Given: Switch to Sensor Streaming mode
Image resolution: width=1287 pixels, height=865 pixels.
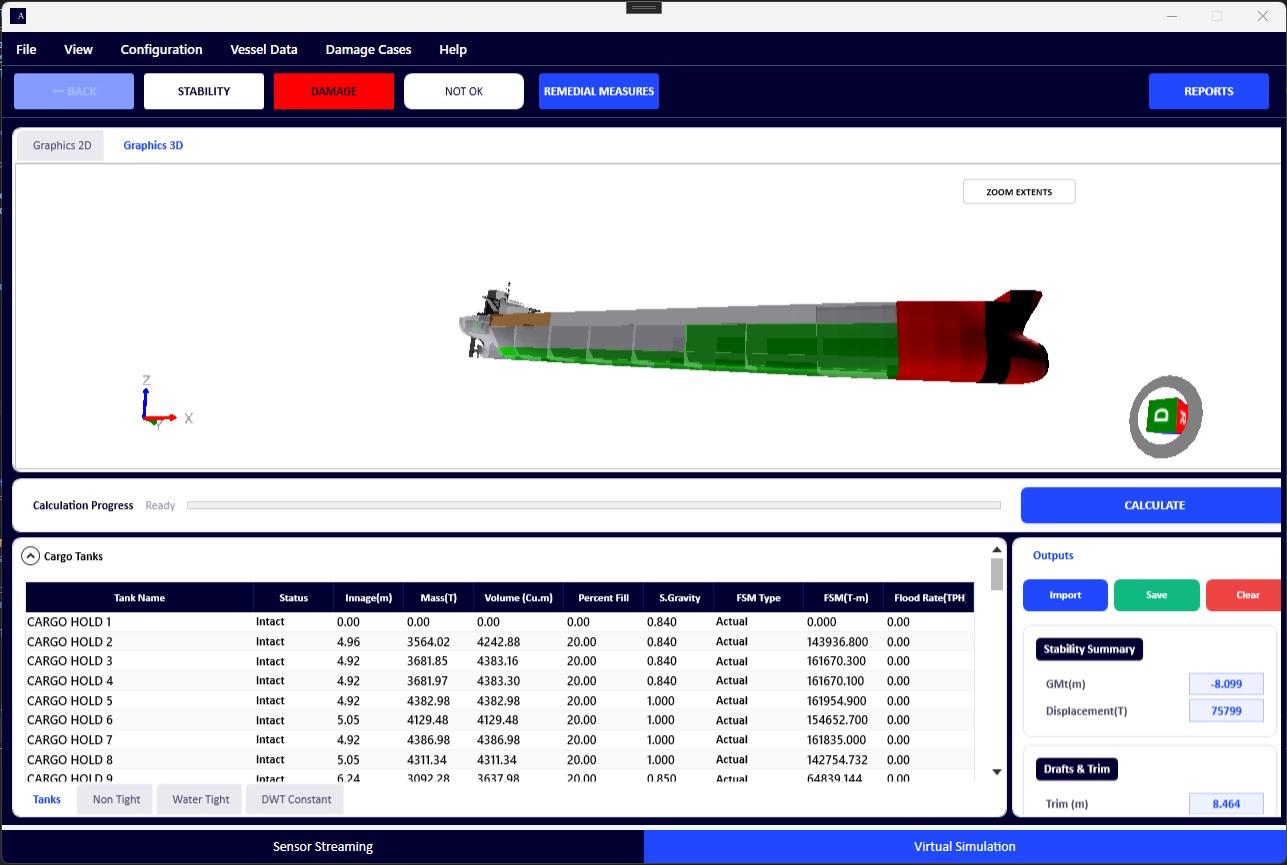Looking at the screenshot, I should [x=322, y=846].
